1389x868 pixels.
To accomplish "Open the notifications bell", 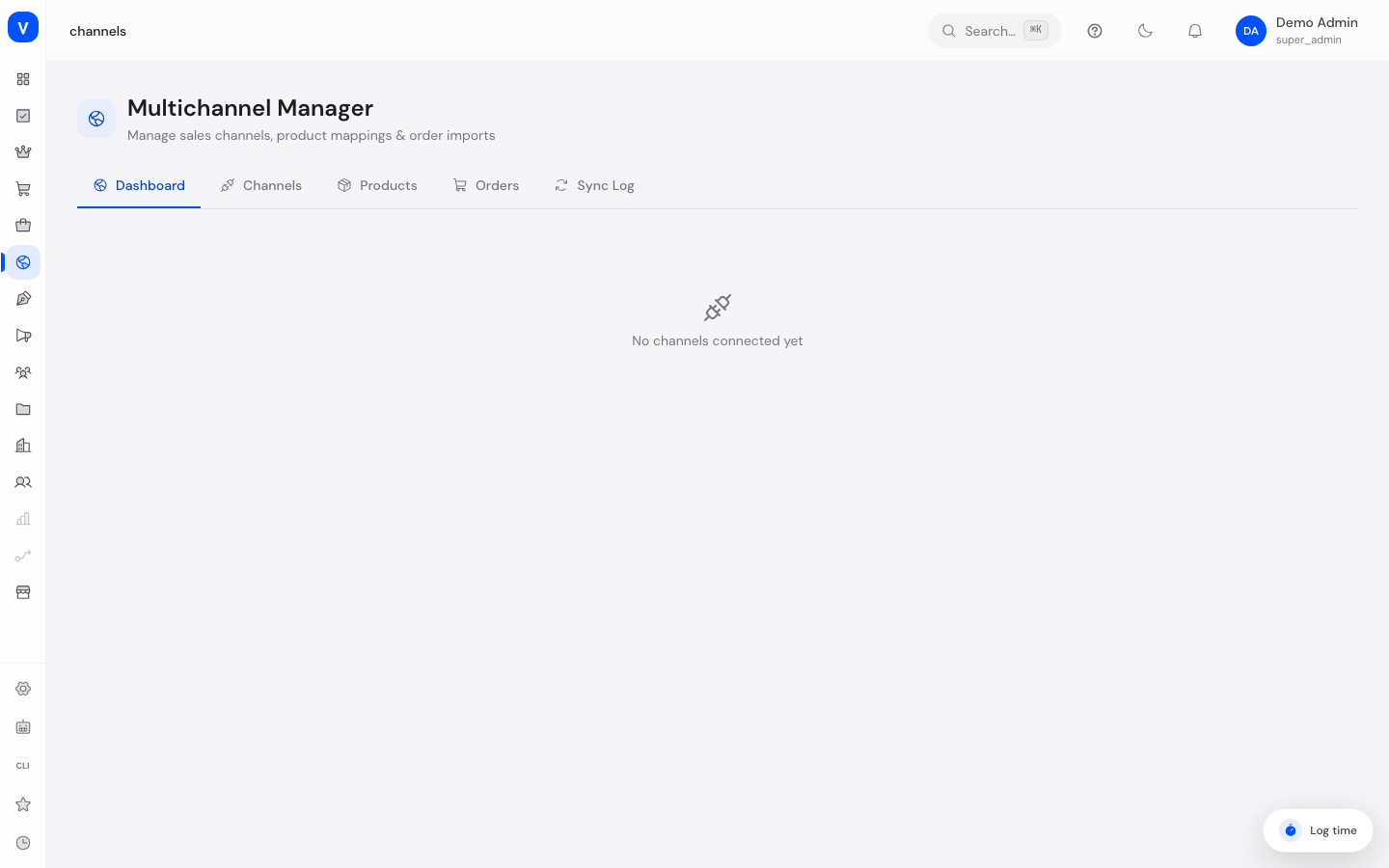I will pyautogui.click(x=1195, y=31).
